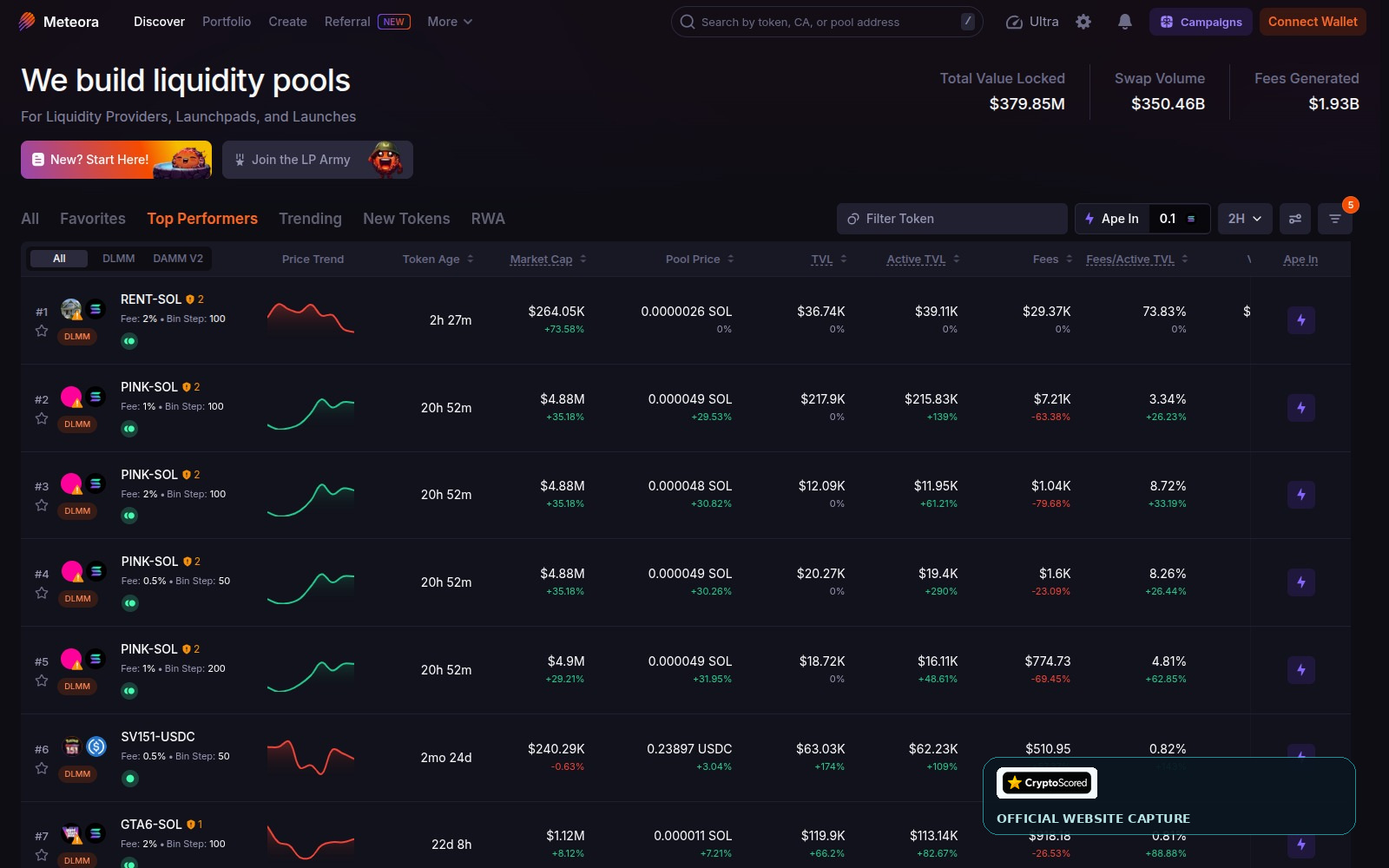Click the green circle icon under RENT-SOL fee

(x=129, y=341)
